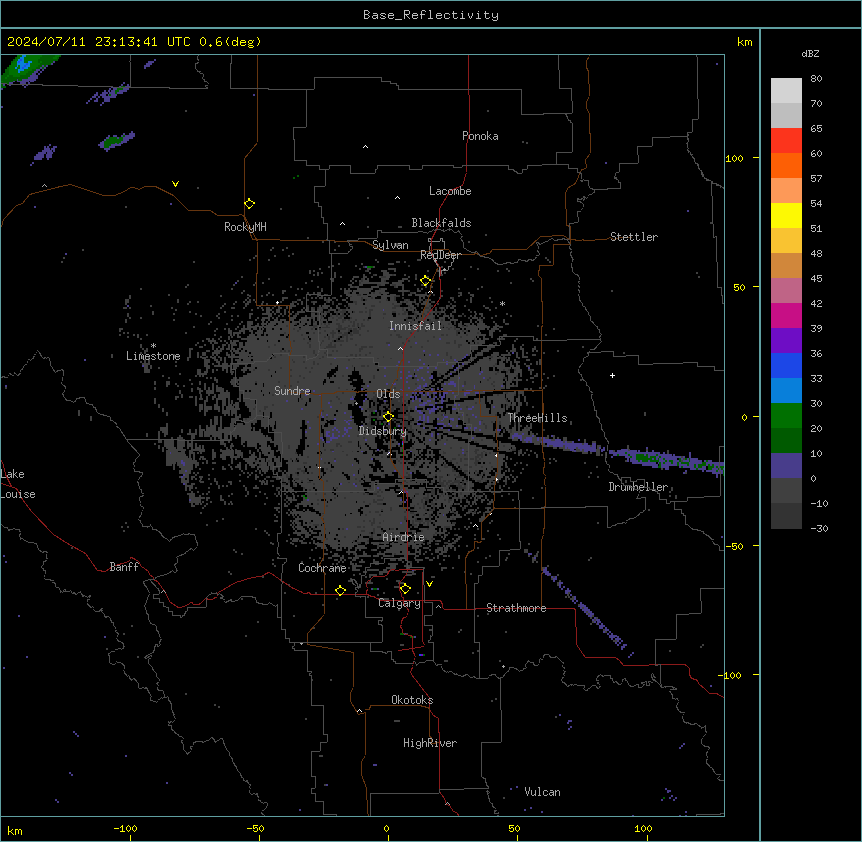Image resolution: width=862 pixels, height=842 pixels.
Task: Click the green echo in the top-left corner
Action: click(27, 68)
